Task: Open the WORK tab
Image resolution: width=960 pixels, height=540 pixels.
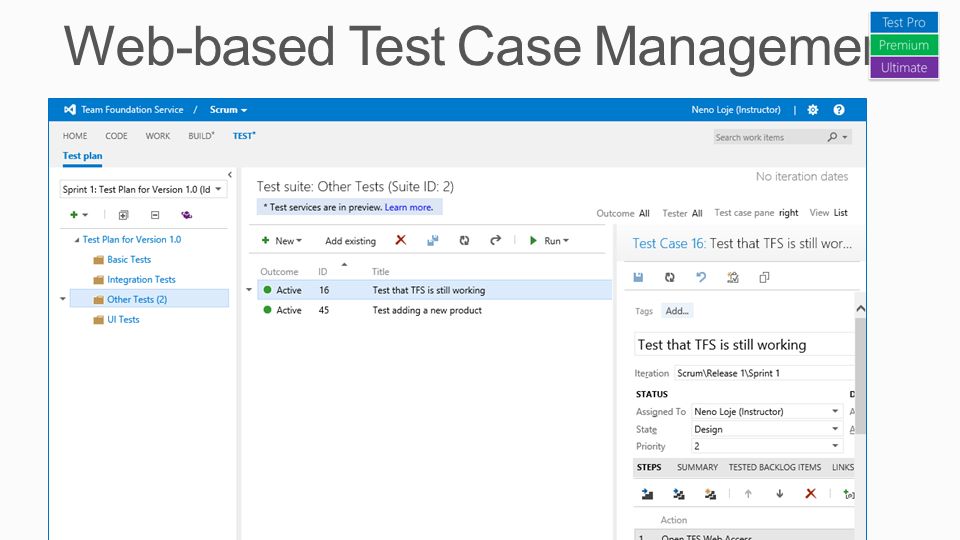Action: (158, 136)
